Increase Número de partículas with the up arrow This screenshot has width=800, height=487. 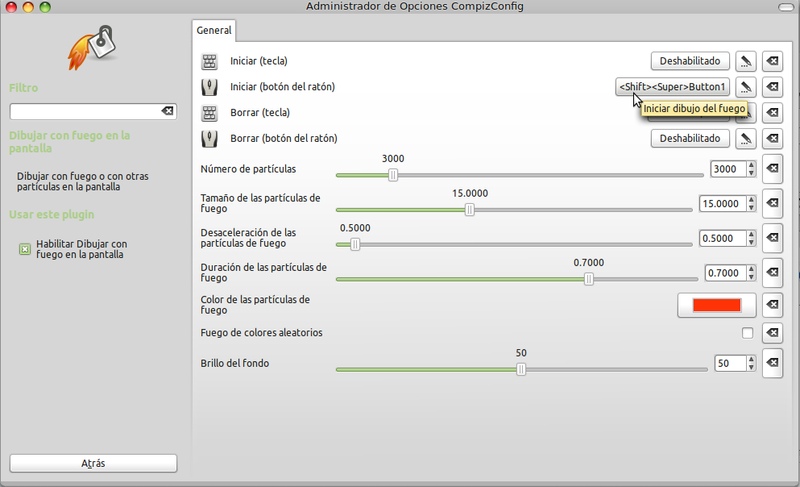(x=751, y=166)
